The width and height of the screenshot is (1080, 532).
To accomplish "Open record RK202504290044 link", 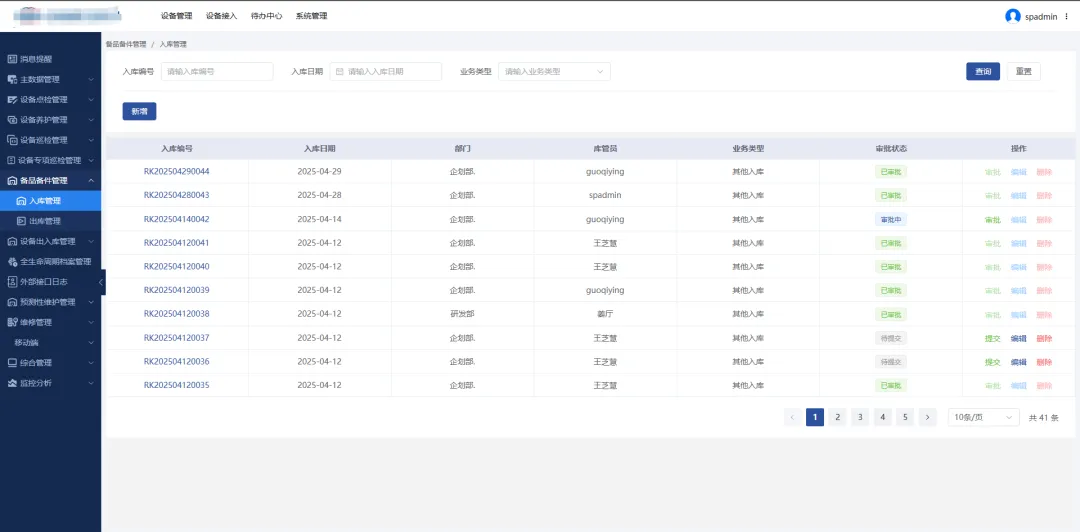I will point(176,172).
